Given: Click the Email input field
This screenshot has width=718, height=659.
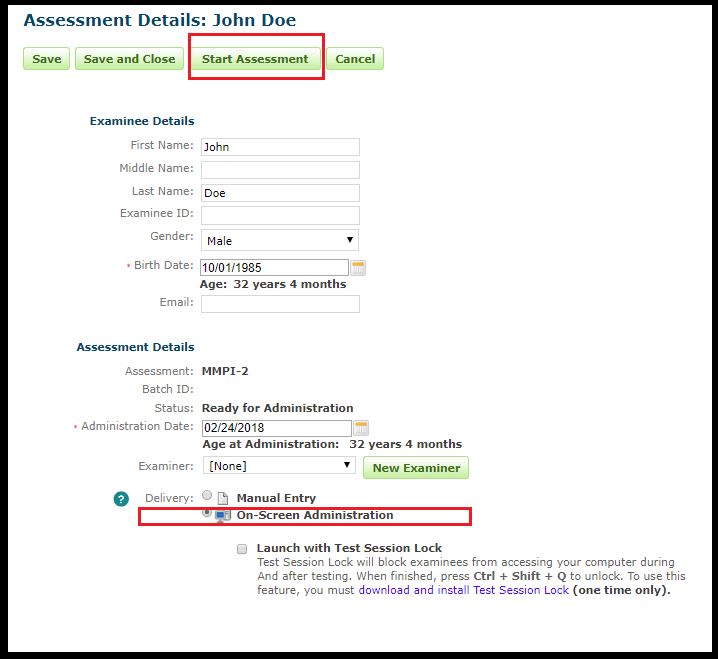Looking at the screenshot, I should 279,303.
